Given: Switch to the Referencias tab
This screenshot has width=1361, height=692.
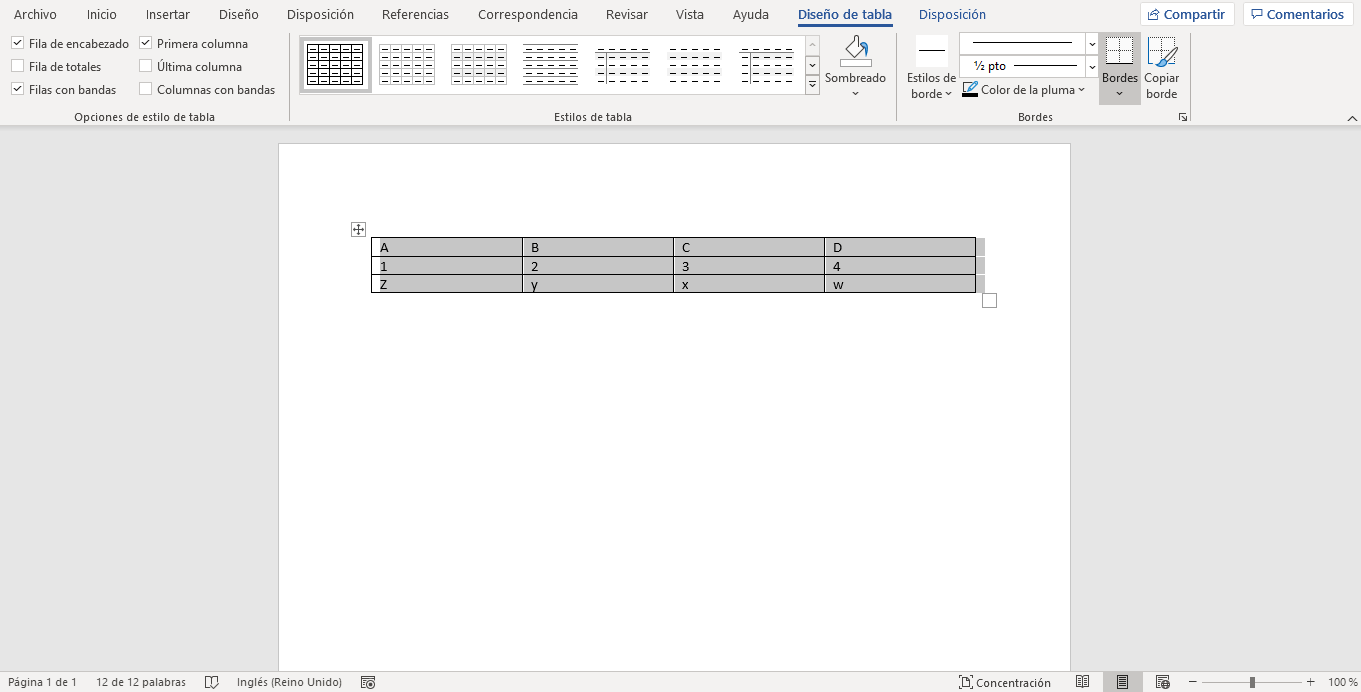Looking at the screenshot, I should 415,15.
